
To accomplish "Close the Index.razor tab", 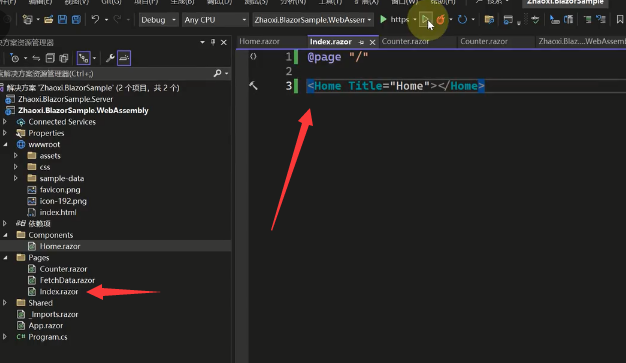I will point(372,42).
